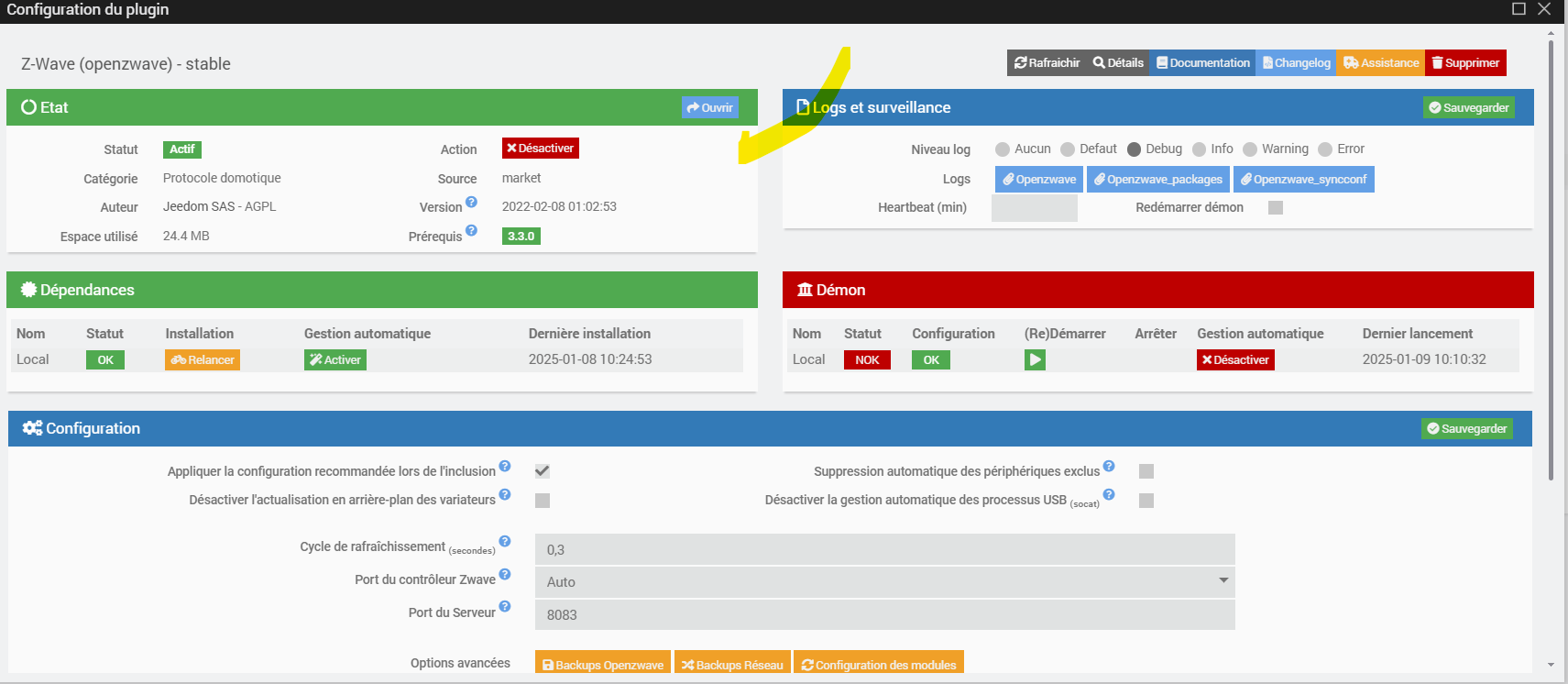This screenshot has width=1568, height=684.
Task: Click the OK status badge in Dépendances
Action: (x=105, y=360)
